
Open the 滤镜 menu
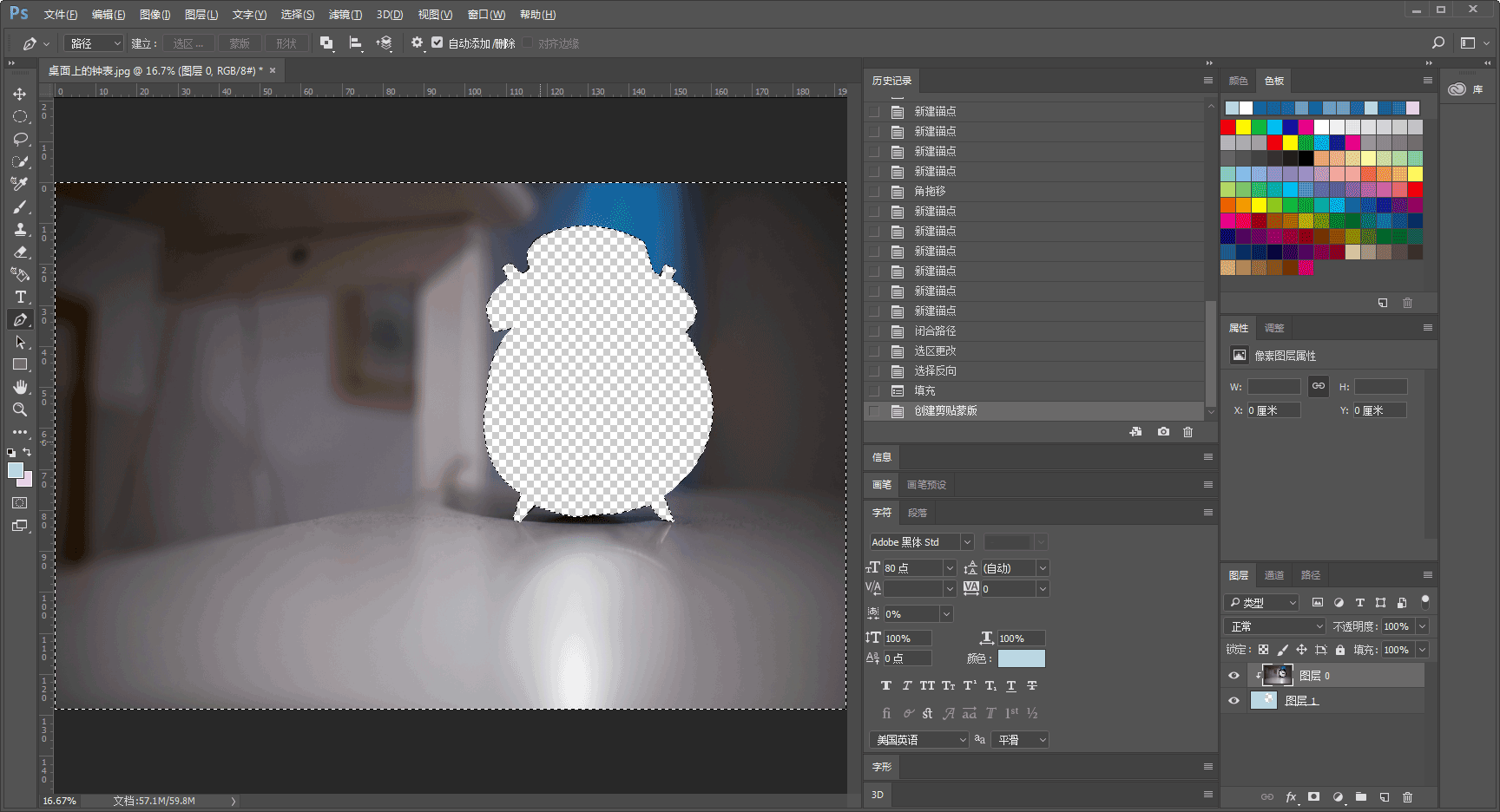click(x=345, y=15)
